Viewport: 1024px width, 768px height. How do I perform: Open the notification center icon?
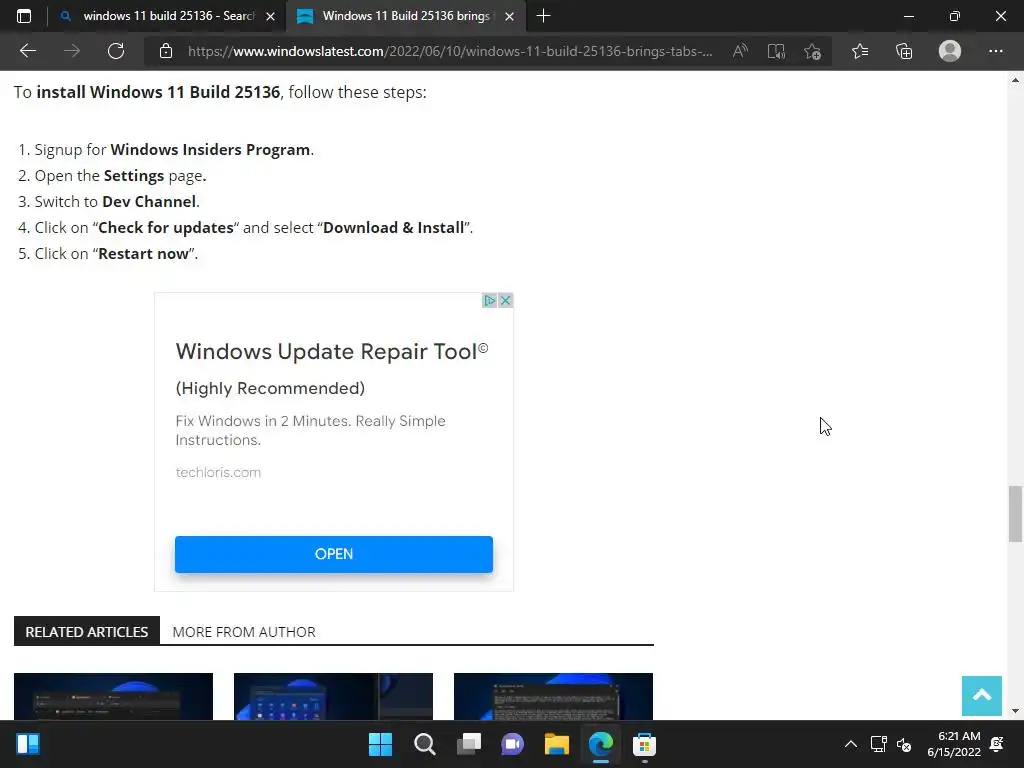click(997, 744)
